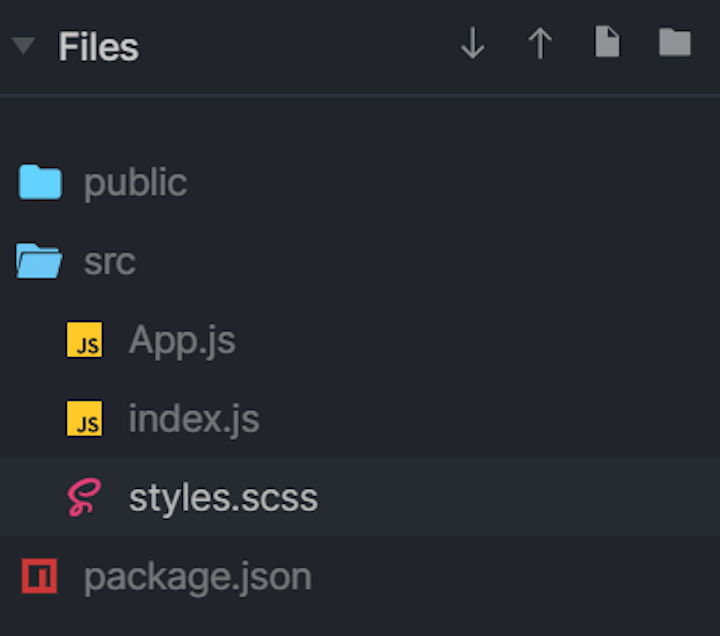This screenshot has height=636, width=720.
Task: Collapse the src folder
Action: tap(109, 262)
